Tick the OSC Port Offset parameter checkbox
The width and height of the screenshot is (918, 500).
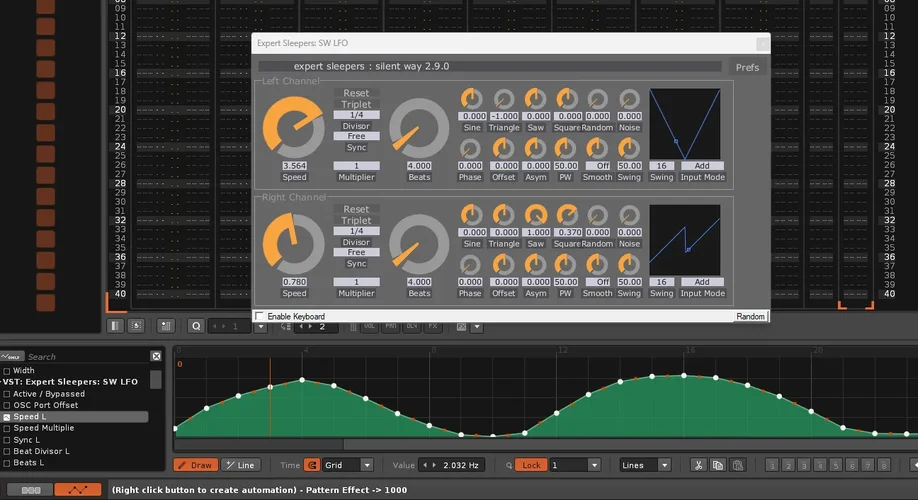coord(7,405)
